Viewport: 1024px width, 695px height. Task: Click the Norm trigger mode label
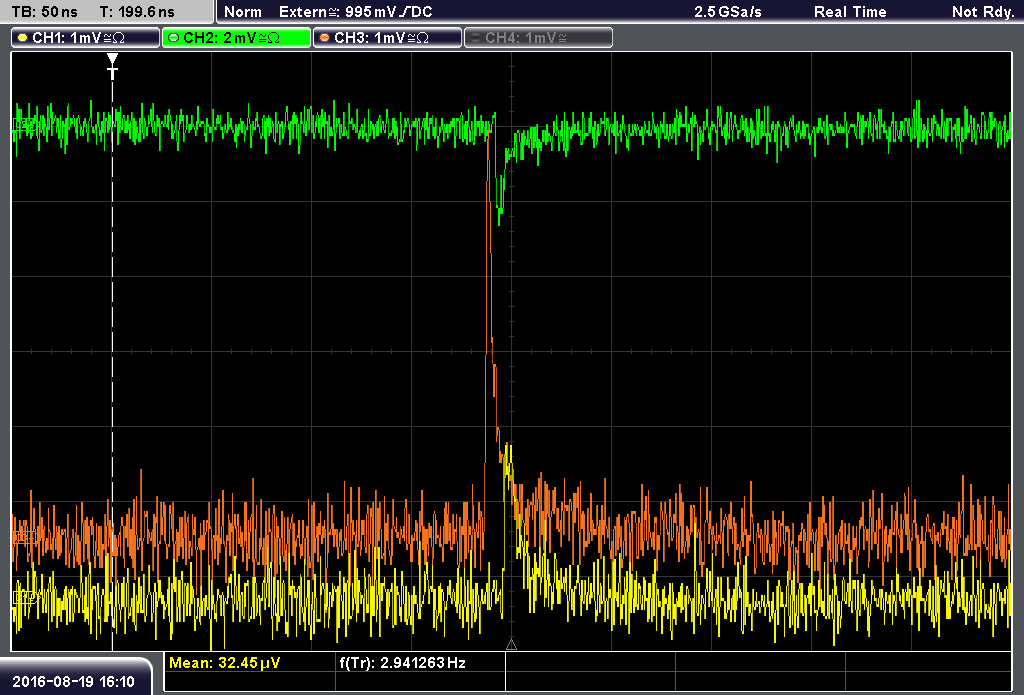pyautogui.click(x=242, y=12)
